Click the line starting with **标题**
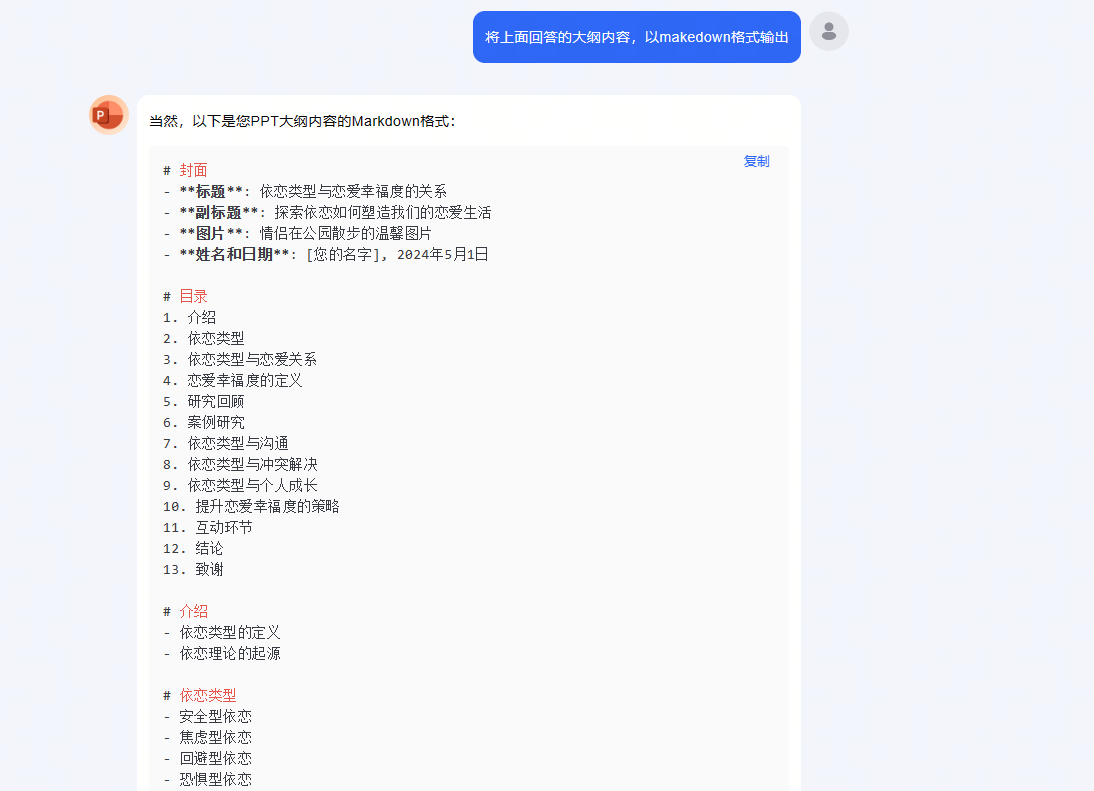The image size is (1094, 791). point(305,191)
